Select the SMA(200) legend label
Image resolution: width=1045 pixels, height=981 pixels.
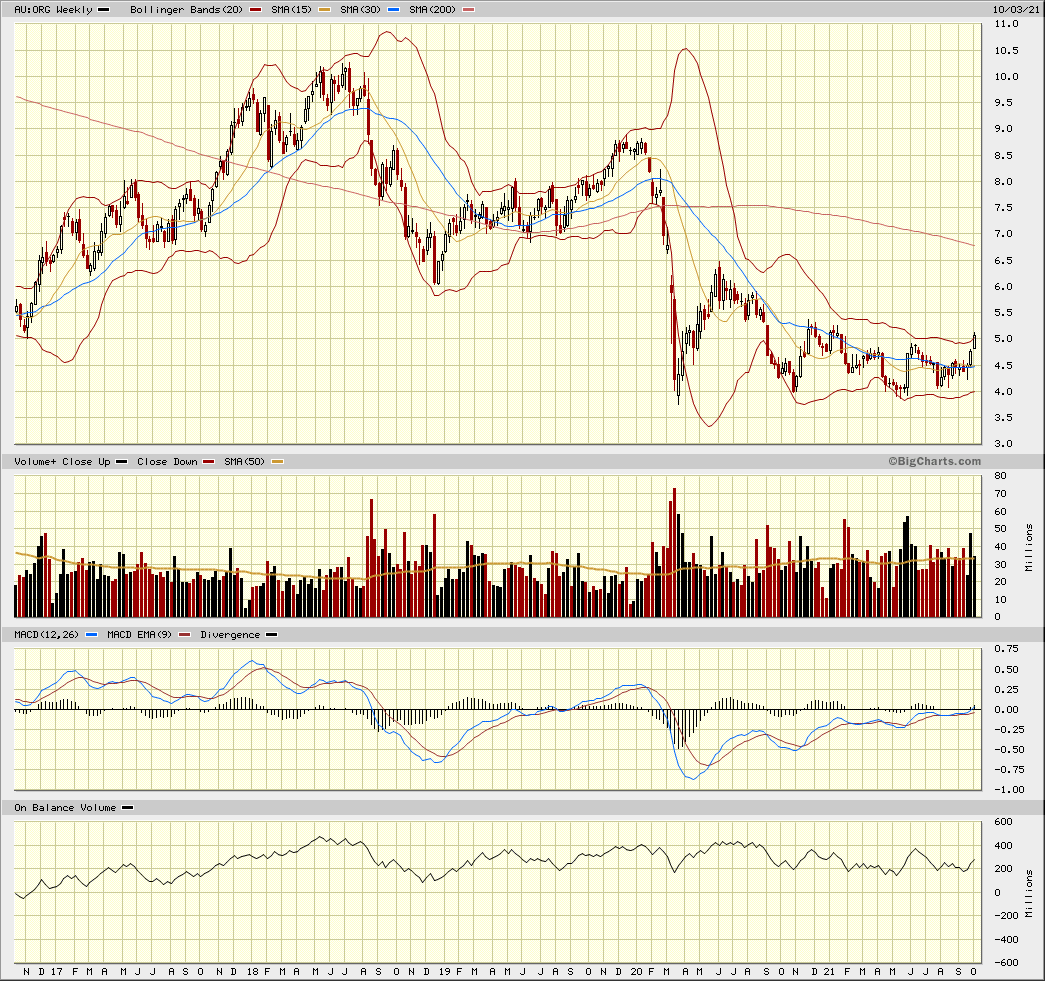432,9
